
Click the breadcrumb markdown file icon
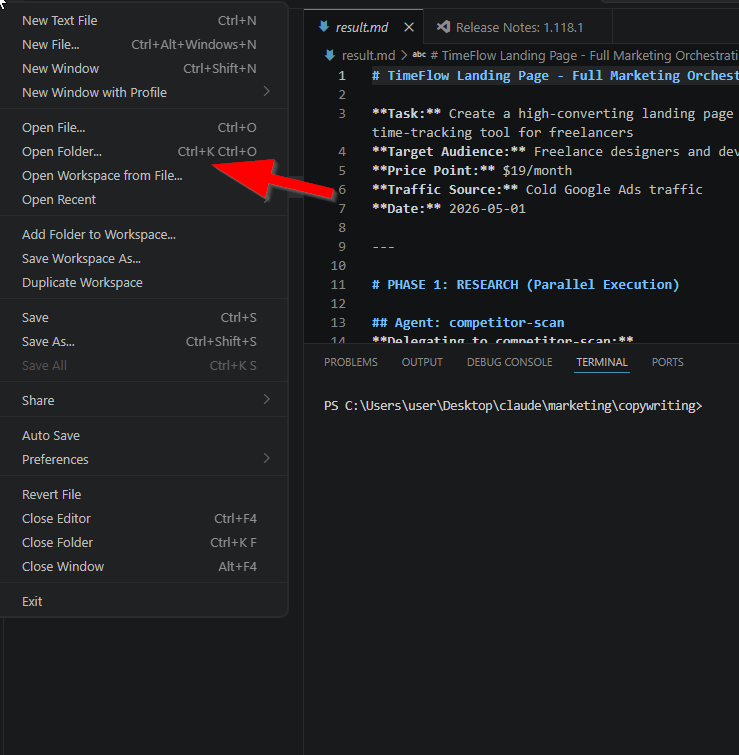click(x=330, y=55)
